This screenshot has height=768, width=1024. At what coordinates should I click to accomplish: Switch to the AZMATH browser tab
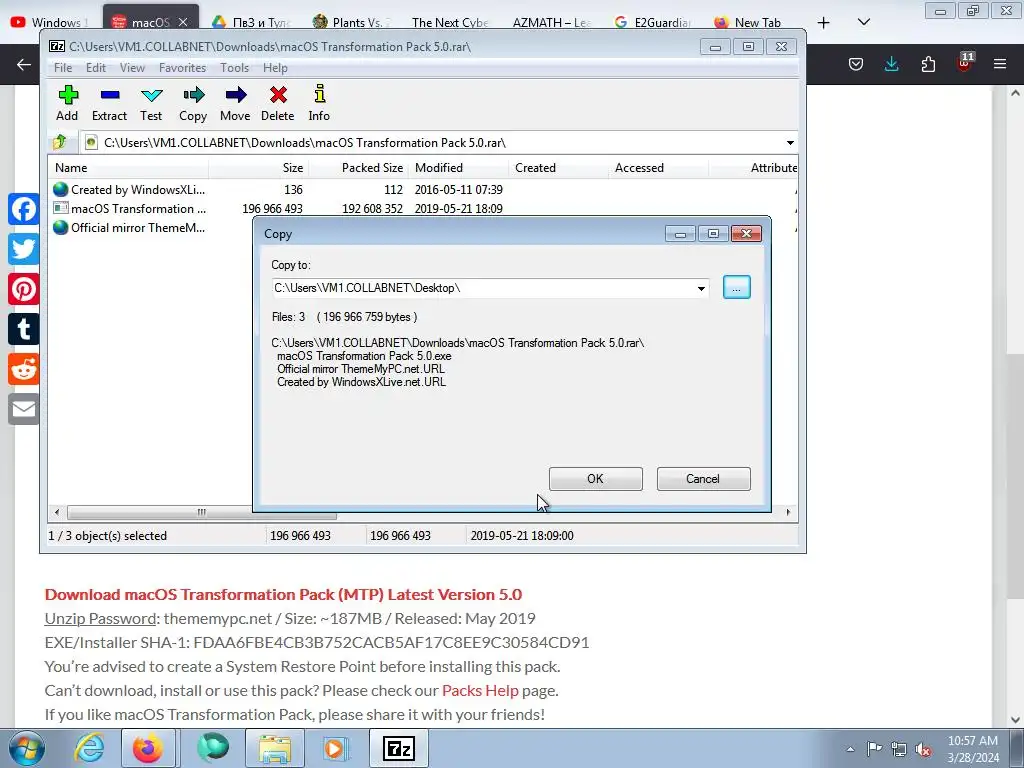552,22
